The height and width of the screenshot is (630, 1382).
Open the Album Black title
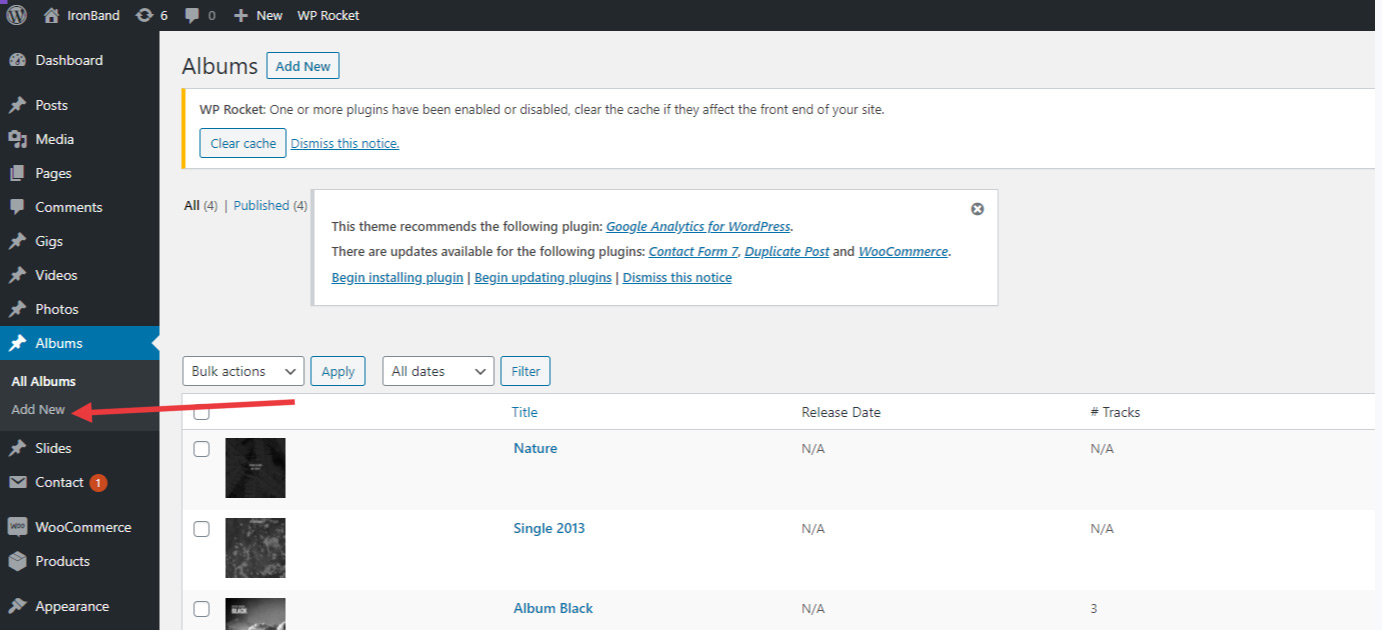(553, 608)
